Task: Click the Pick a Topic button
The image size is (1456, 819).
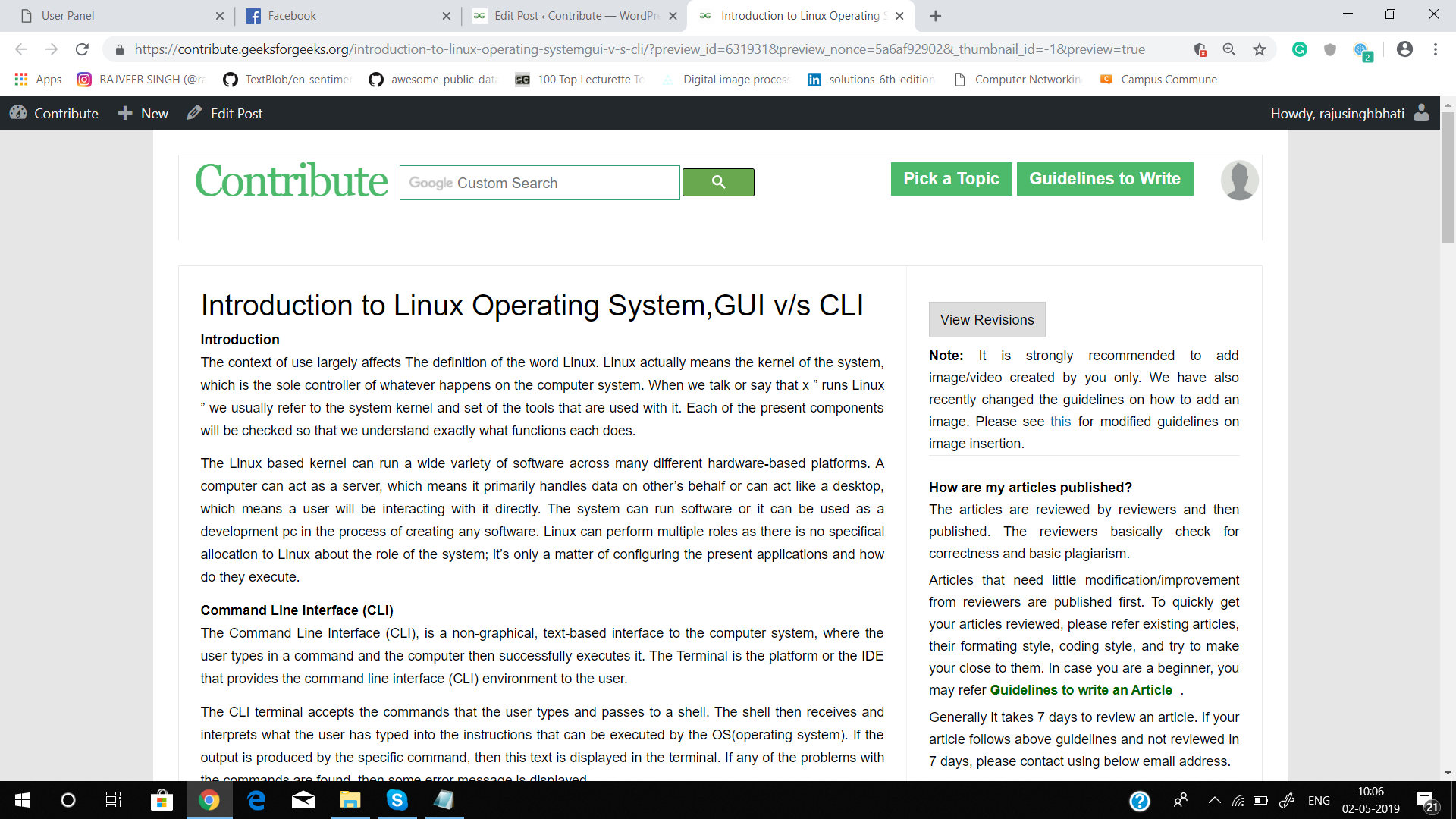Action: click(x=951, y=179)
